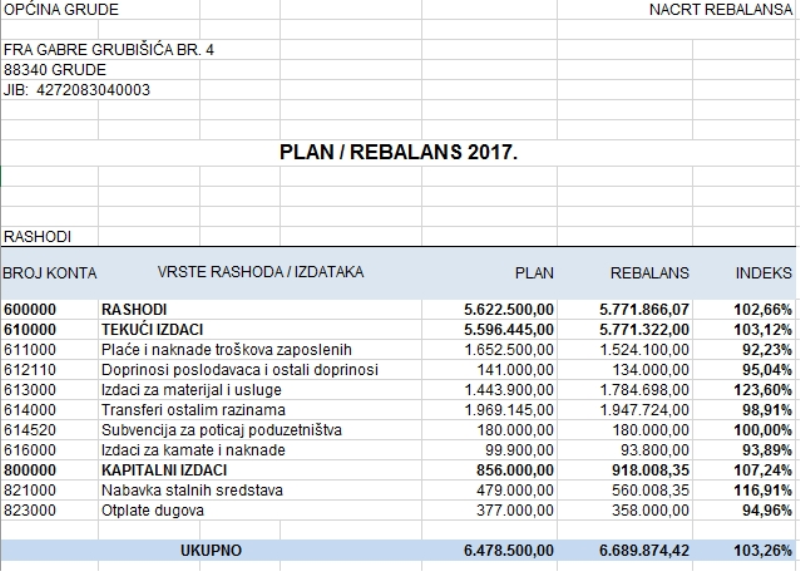
Task: Click the '88340 GRUDE' cell
Action: (55, 70)
